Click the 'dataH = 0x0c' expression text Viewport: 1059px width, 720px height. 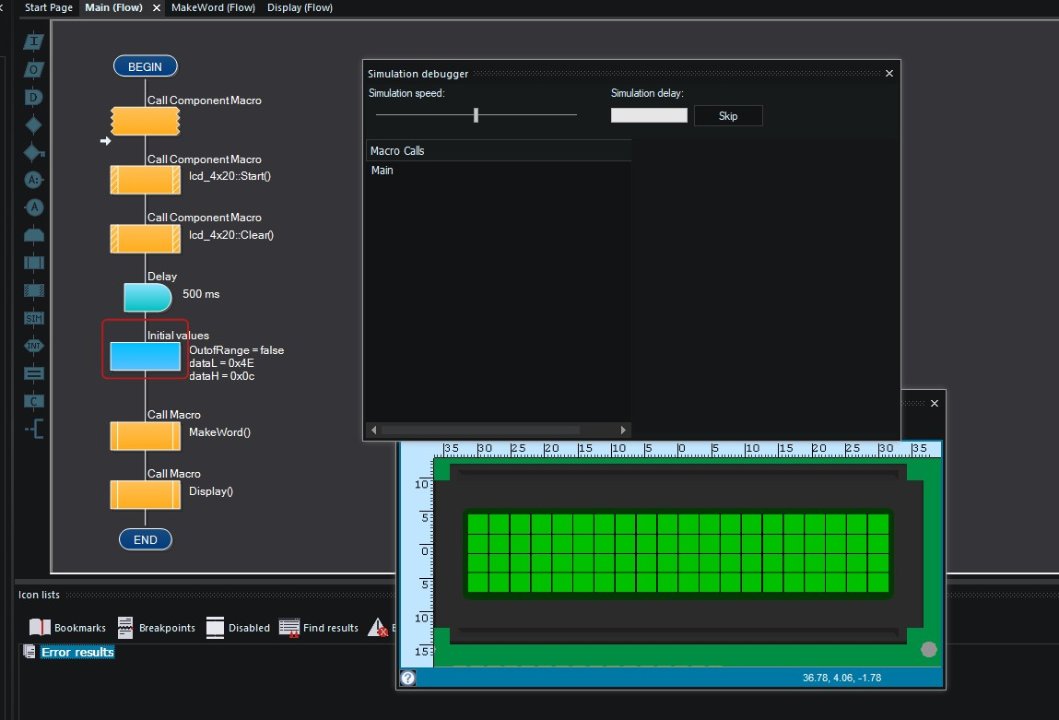(x=222, y=376)
